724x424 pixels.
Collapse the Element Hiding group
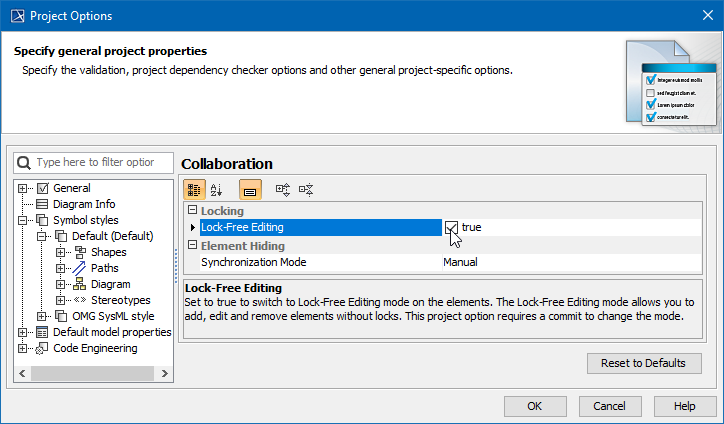(x=192, y=246)
